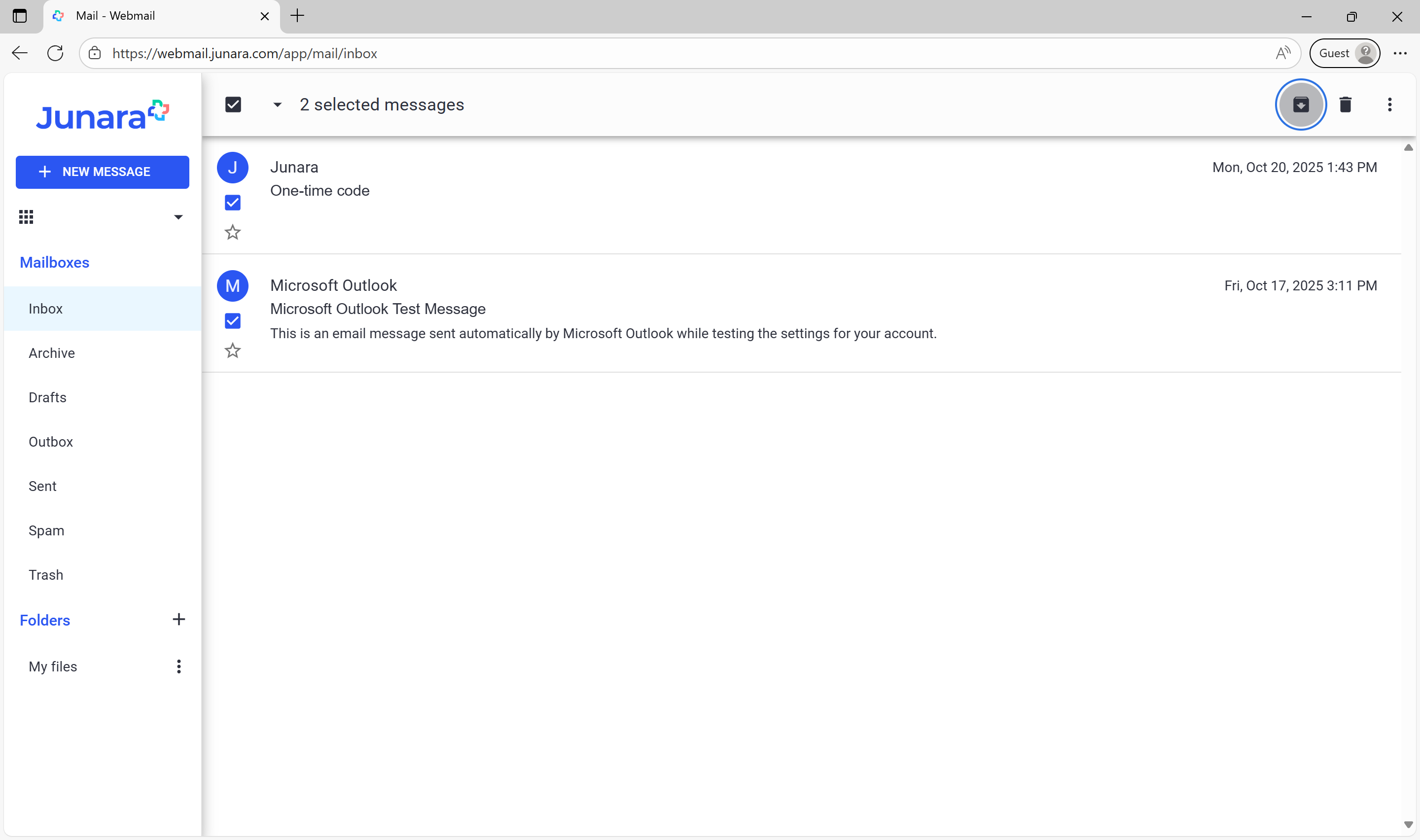Minimize the browser window
The width and height of the screenshot is (1420, 840).
[1306, 16]
